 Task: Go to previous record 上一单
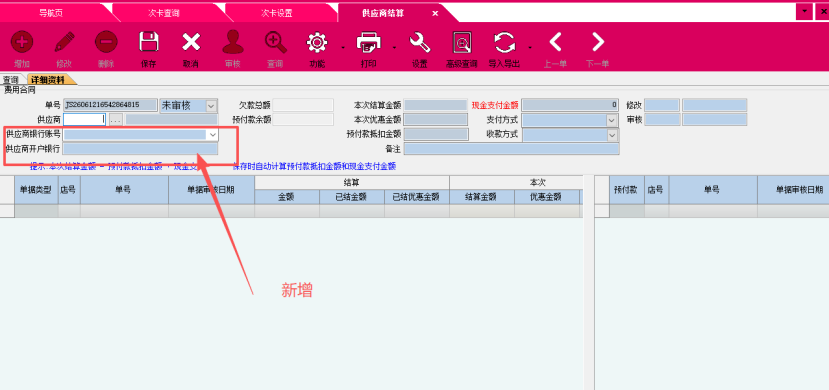point(555,42)
